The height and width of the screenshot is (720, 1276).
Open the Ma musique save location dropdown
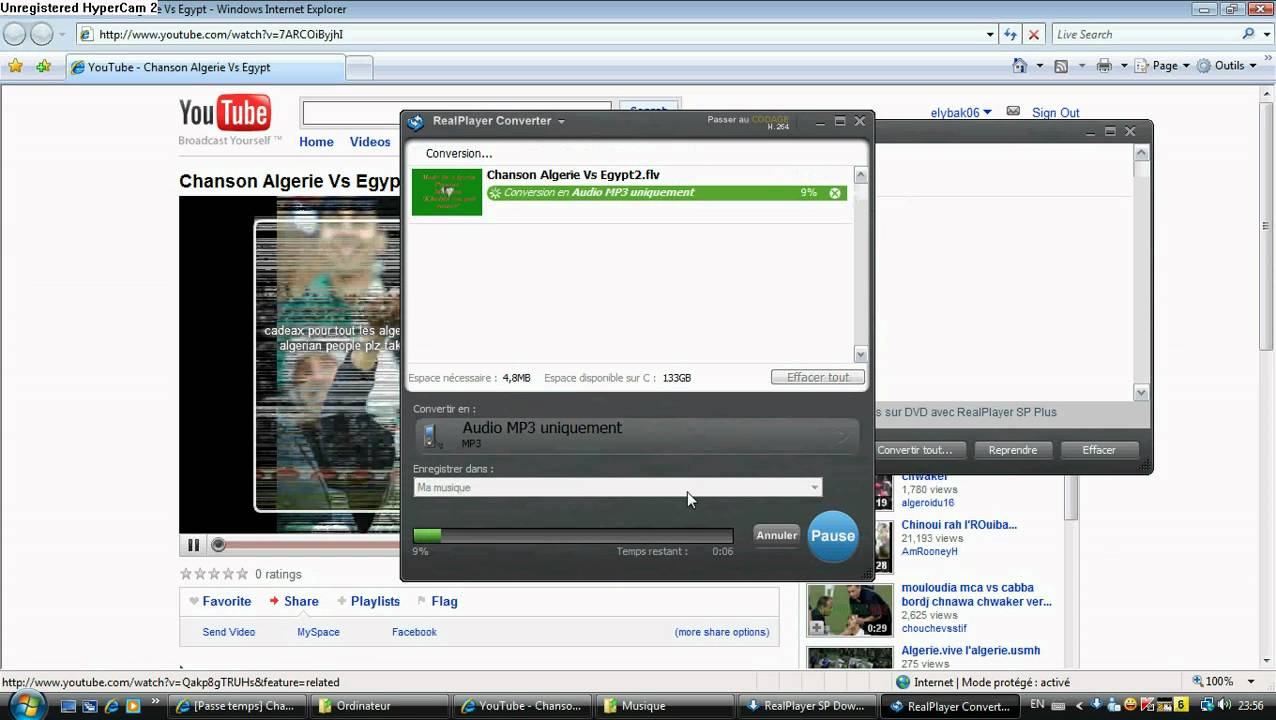618,487
